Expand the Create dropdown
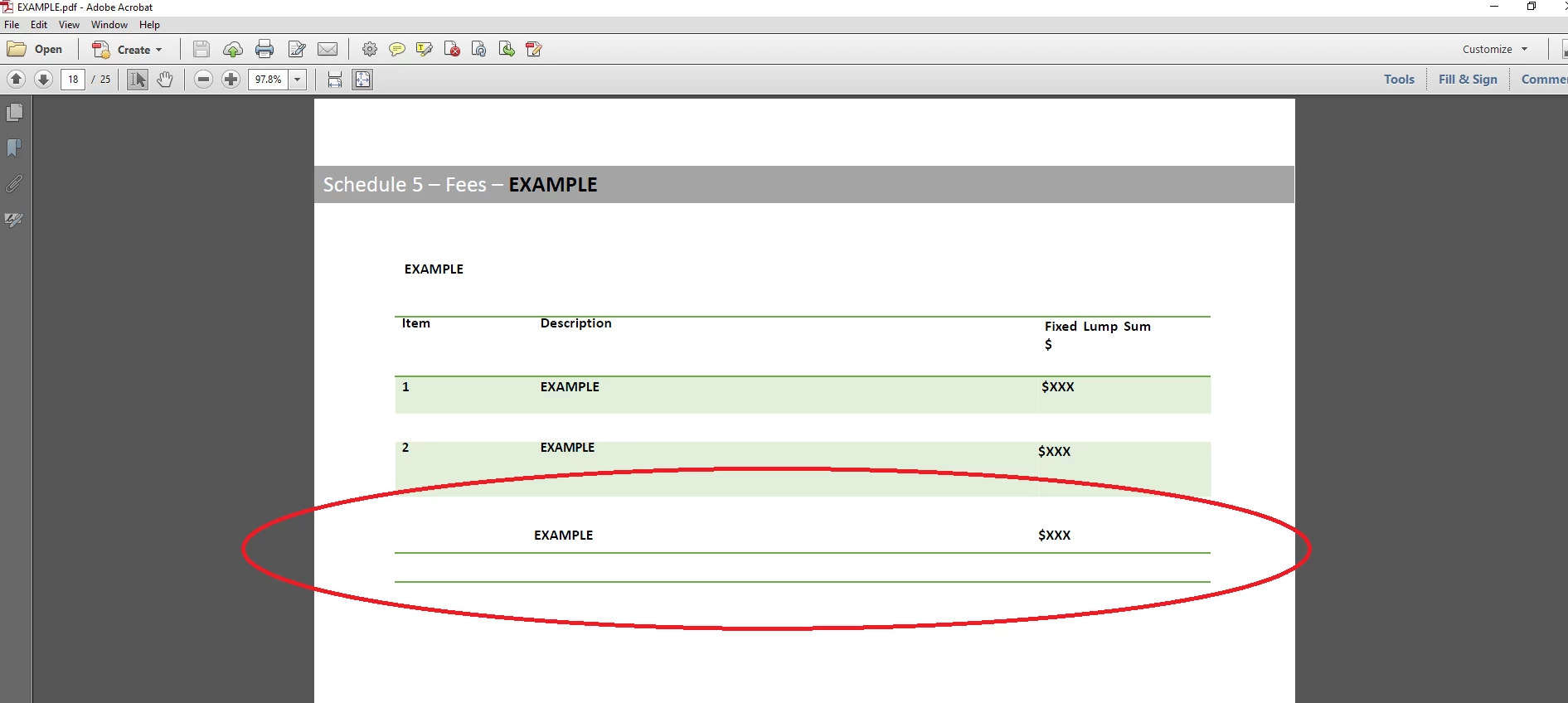Image resolution: width=1568 pixels, height=703 pixels. [x=127, y=50]
